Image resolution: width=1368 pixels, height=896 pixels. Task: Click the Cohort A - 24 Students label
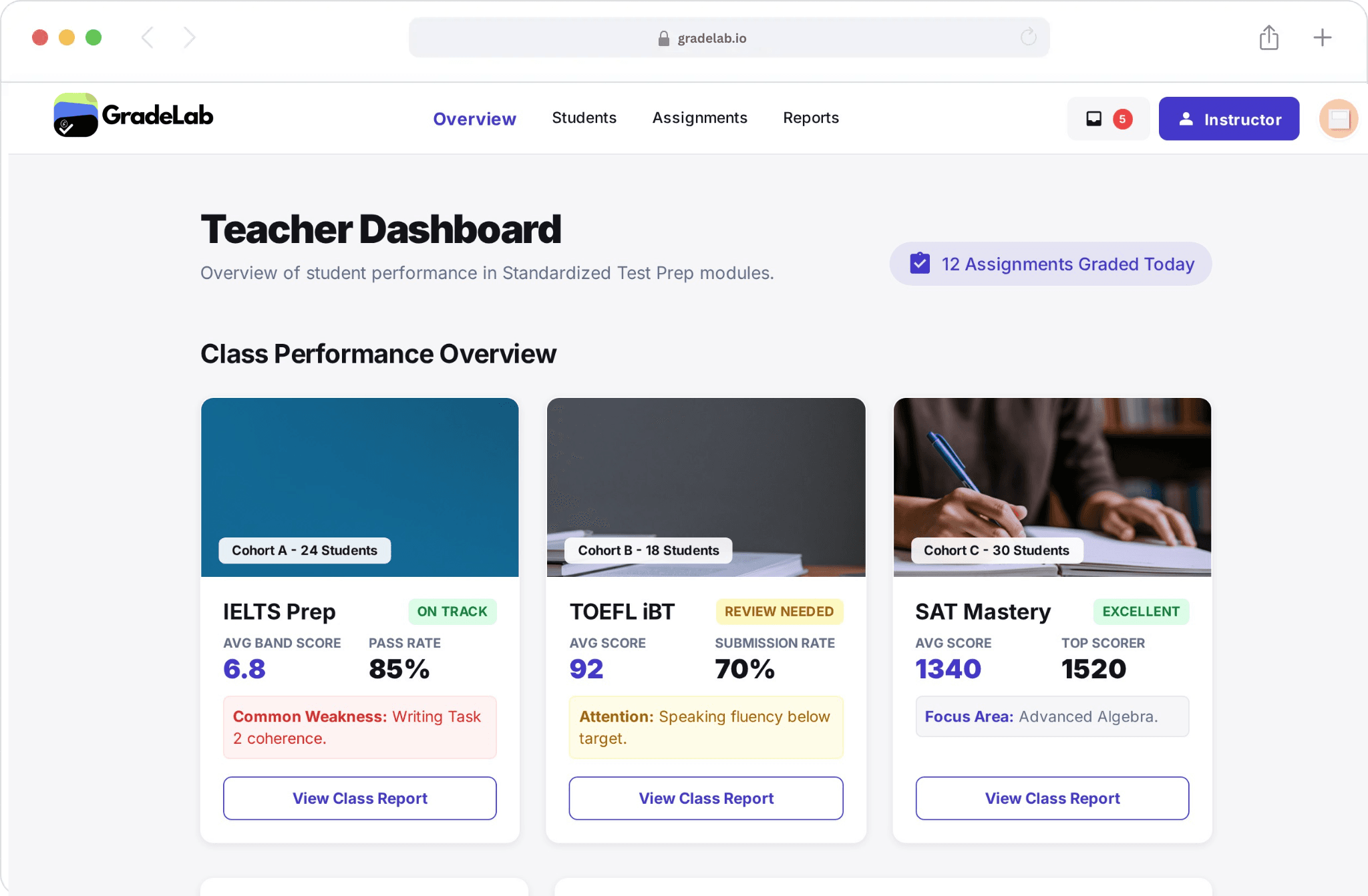click(305, 551)
